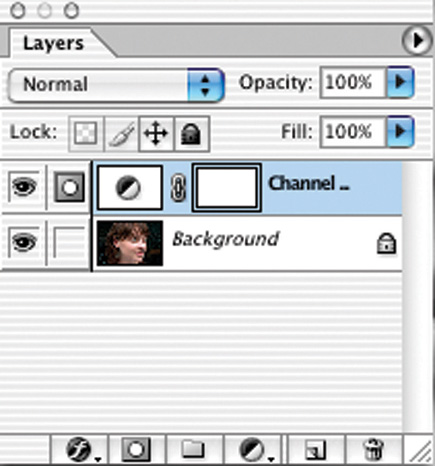Toggle lock transparent pixels
Screen dimensions: 435x466
pos(86,134)
